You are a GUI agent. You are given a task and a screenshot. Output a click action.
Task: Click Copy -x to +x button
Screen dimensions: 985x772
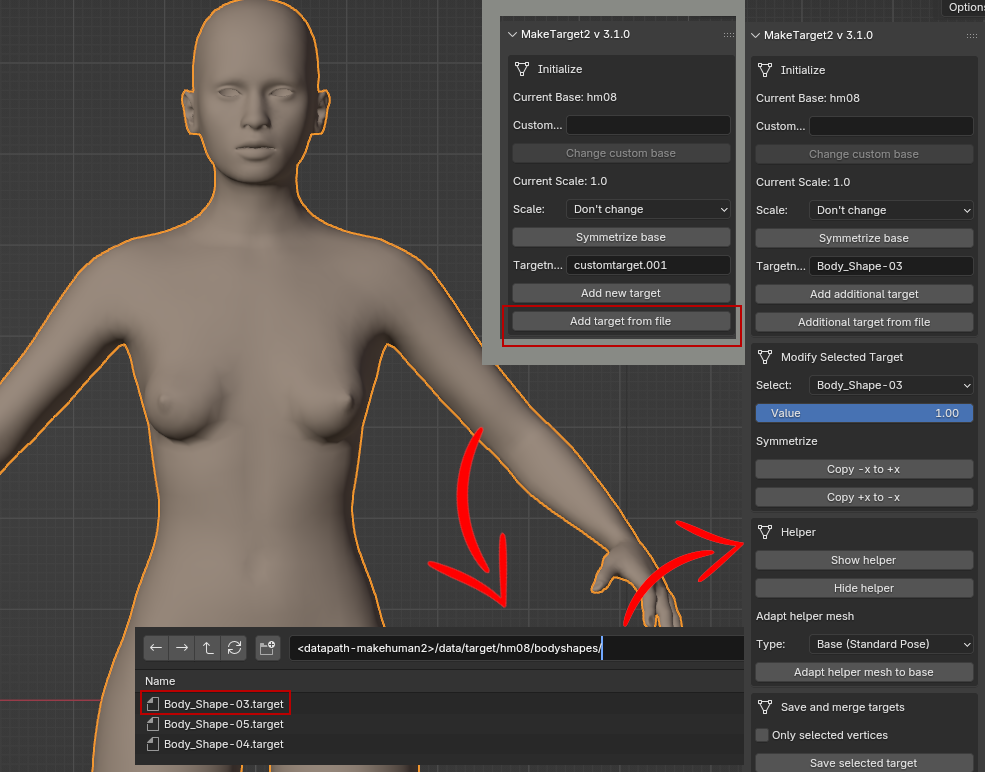click(864, 469)
